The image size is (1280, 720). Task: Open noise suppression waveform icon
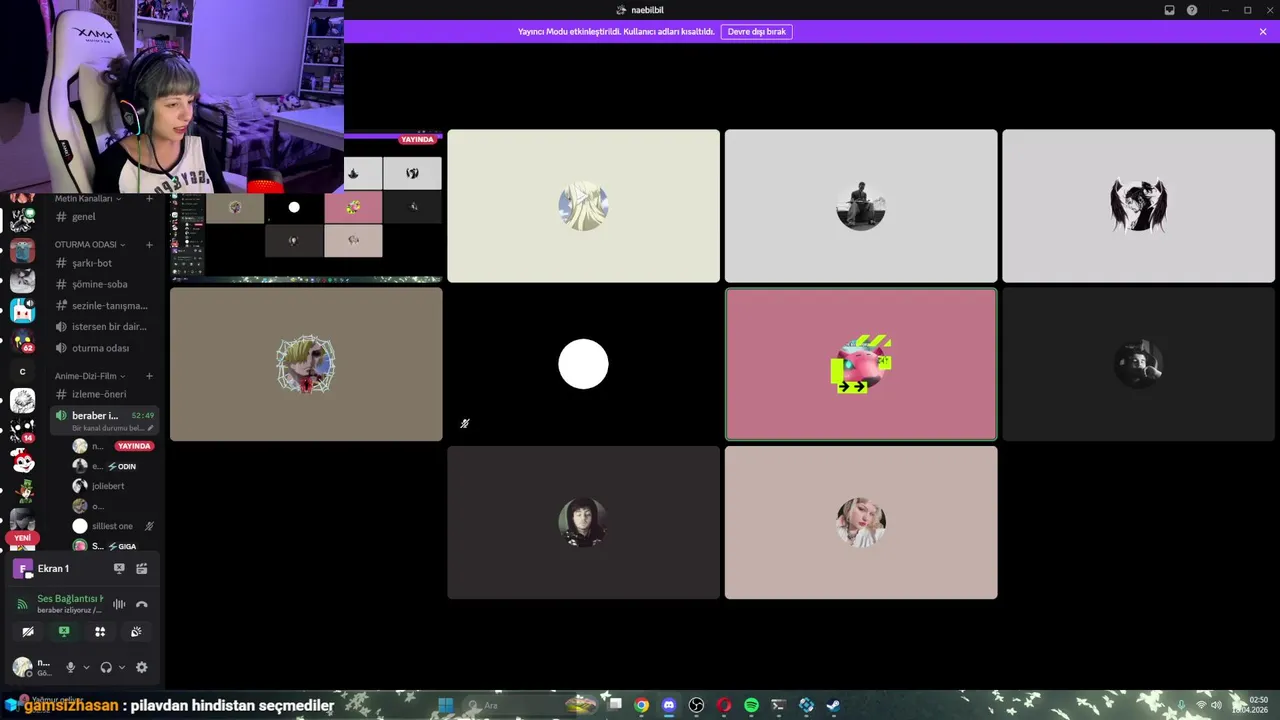pyautogui.click(x=119, y=604)
